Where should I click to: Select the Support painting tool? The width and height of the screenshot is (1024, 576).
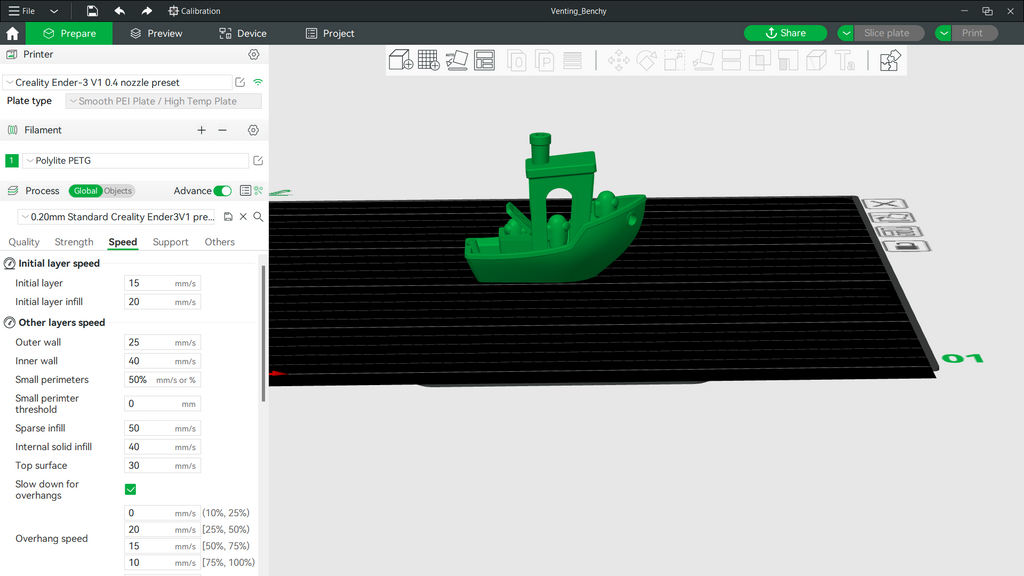point(788,61)
